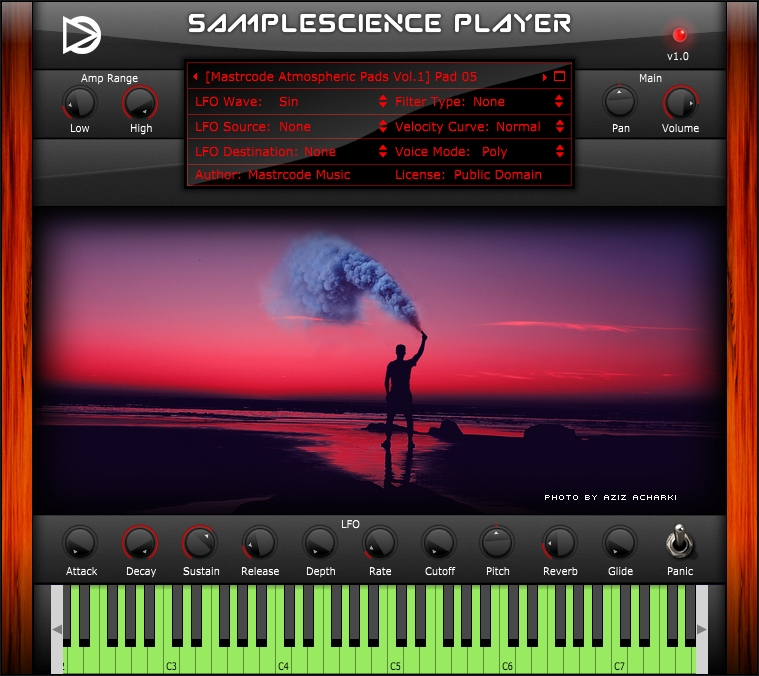Play the C5 key on keyboard
The height and width of the screenshot is (676, 759).
click(x=395, y=661)
